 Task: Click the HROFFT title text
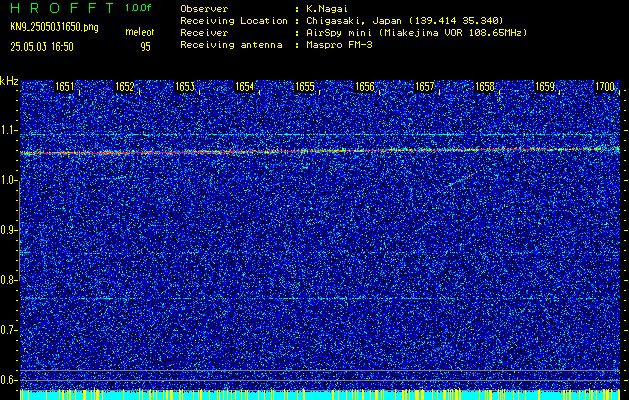pos(62,8)
